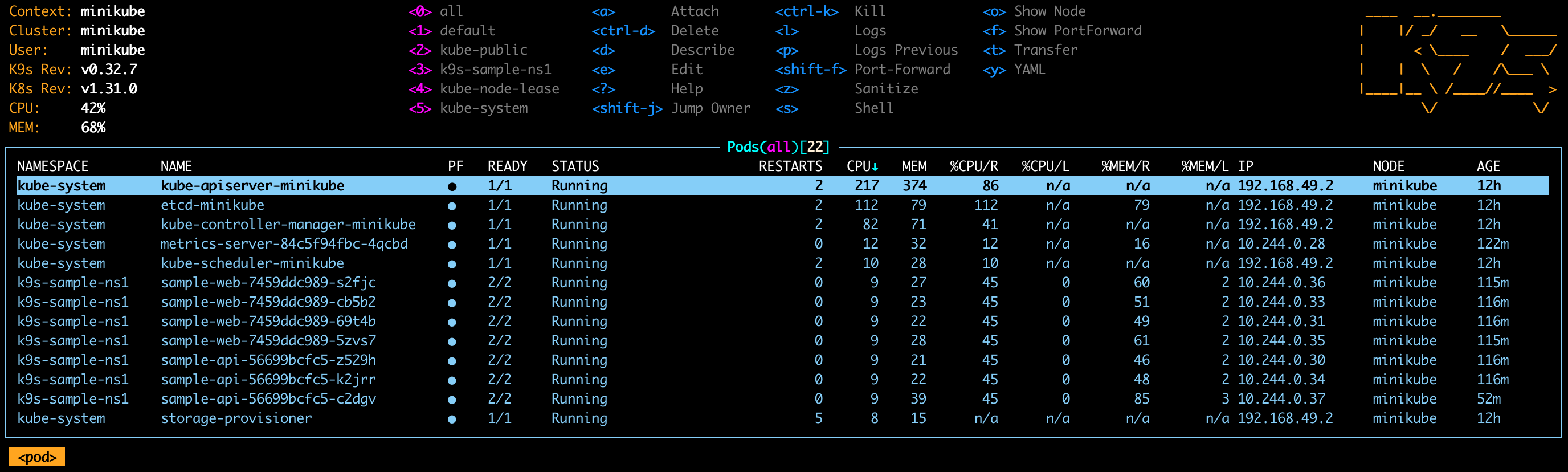Select kube-scheduler-minikube pod
Screen dimensions: 1568x472
click(x=252, y=264)
